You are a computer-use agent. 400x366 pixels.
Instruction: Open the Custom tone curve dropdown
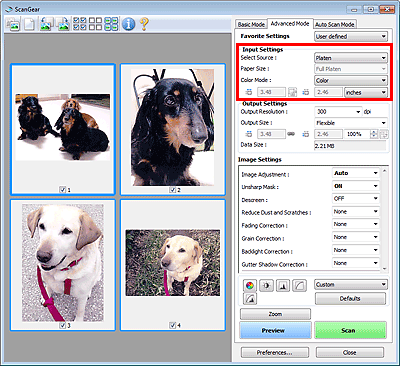point(351,285)
